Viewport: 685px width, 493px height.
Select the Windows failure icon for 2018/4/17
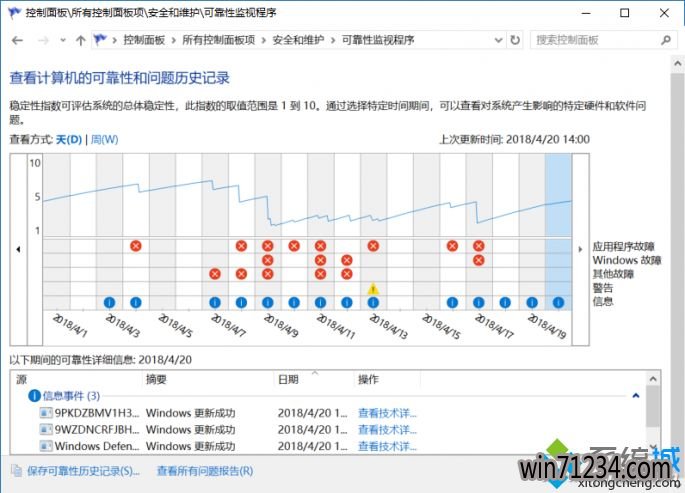click(x=479, y=260)
